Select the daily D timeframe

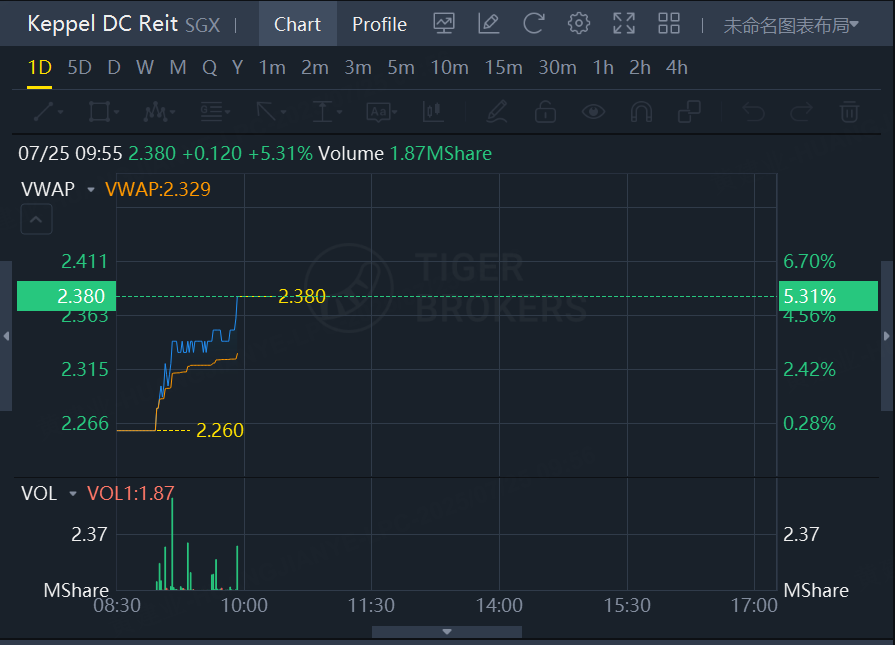(x=114, y=68)
